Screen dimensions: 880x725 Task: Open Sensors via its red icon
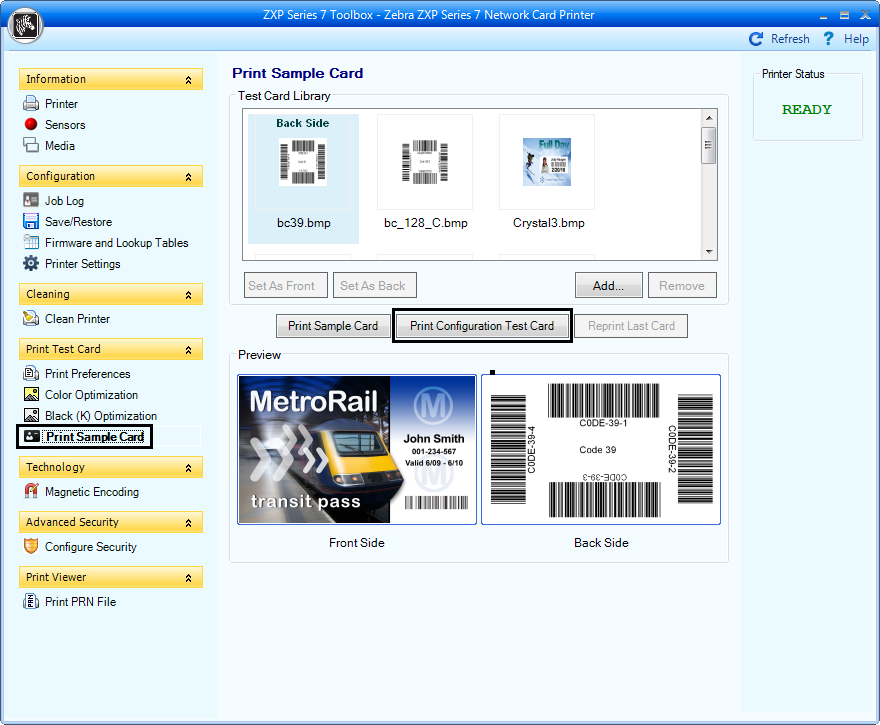[31, 125]
